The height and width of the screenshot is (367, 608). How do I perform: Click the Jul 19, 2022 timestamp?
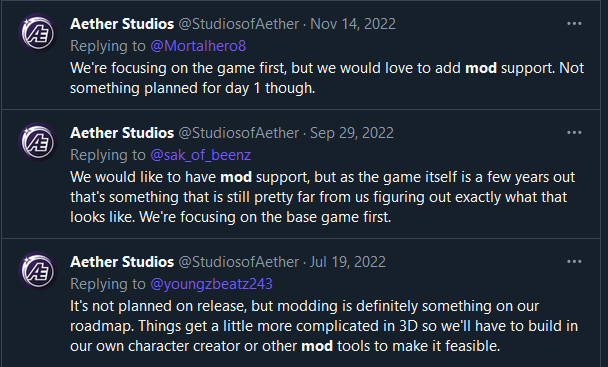[x=348, y=262]
